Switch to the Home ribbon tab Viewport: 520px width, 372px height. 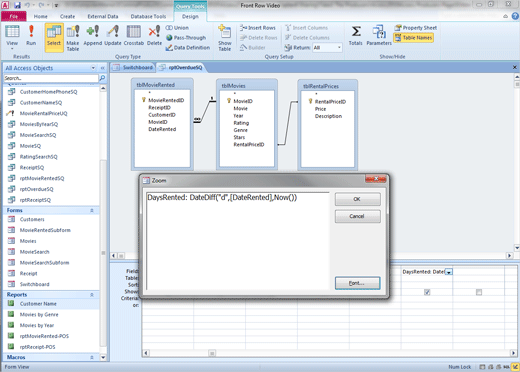pyautogui.click(x=41, y=16)
